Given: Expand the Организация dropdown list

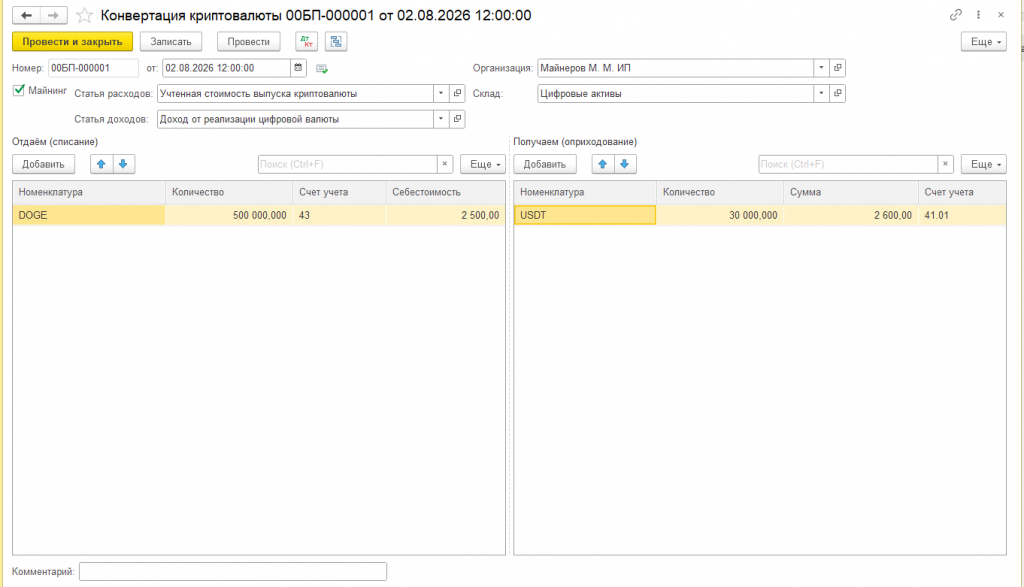Looking at the screenshot, I should click(821, 68).
